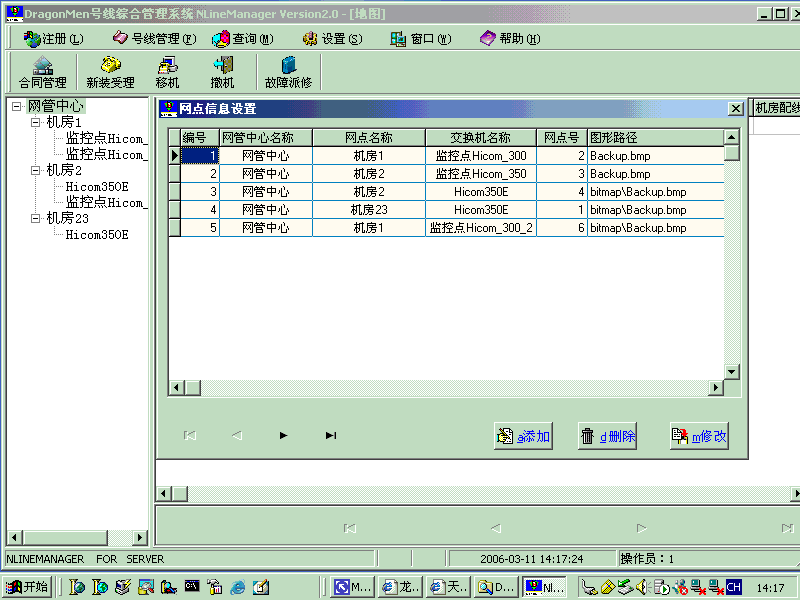
Task: Open the 窗口(W) menu
Action: [x=421, y=39]
